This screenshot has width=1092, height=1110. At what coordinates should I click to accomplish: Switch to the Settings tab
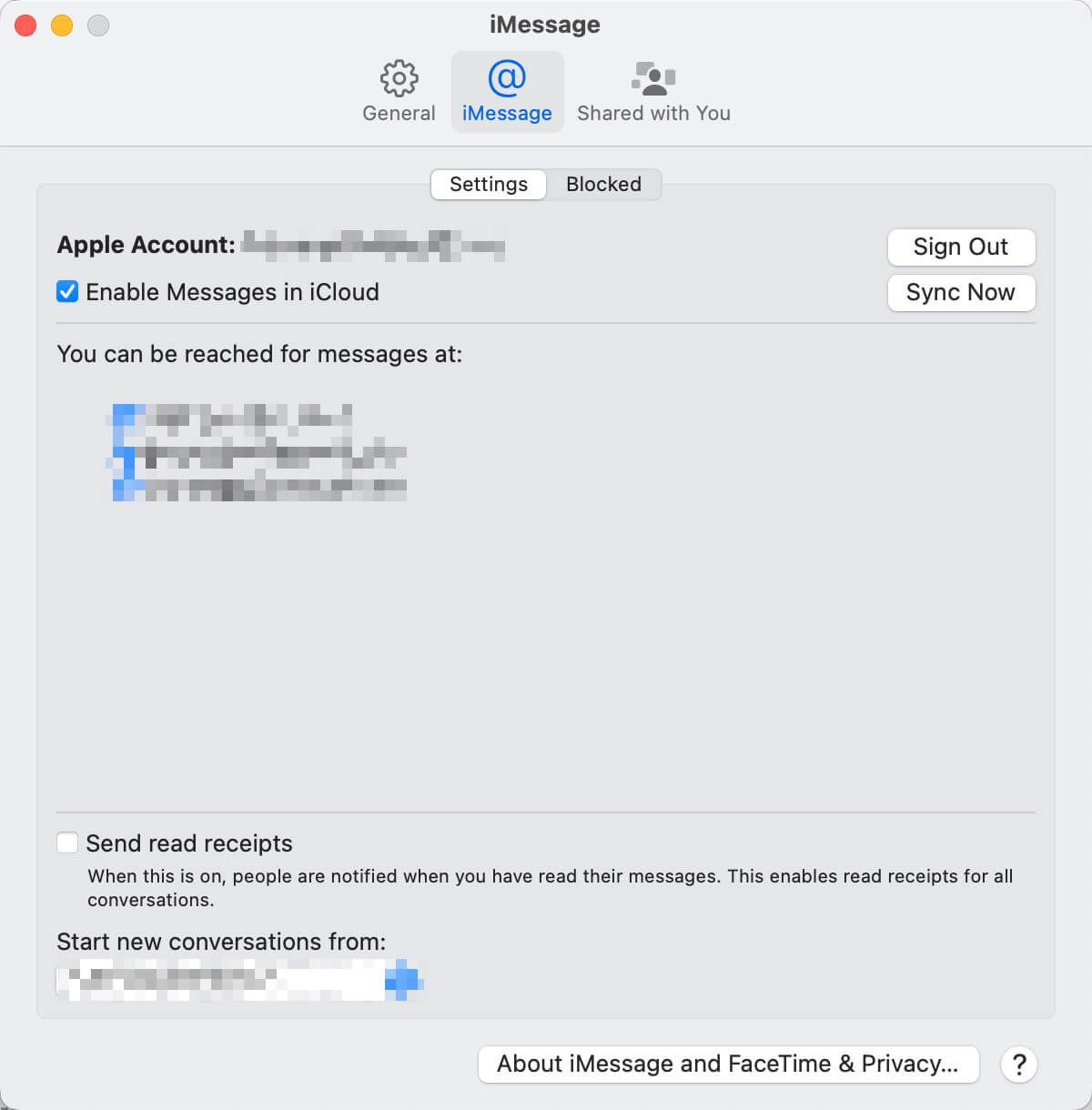[489, 184]
